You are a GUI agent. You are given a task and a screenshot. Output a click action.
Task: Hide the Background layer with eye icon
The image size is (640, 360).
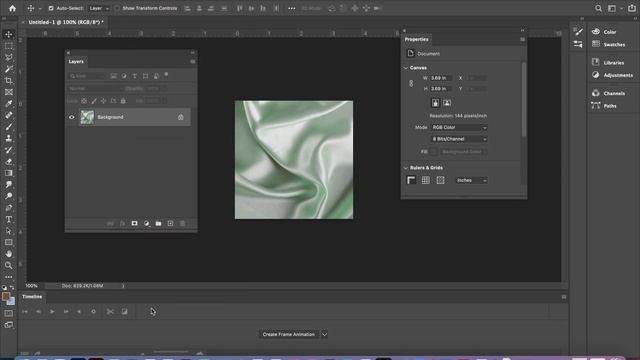click(x=72, y=117)
